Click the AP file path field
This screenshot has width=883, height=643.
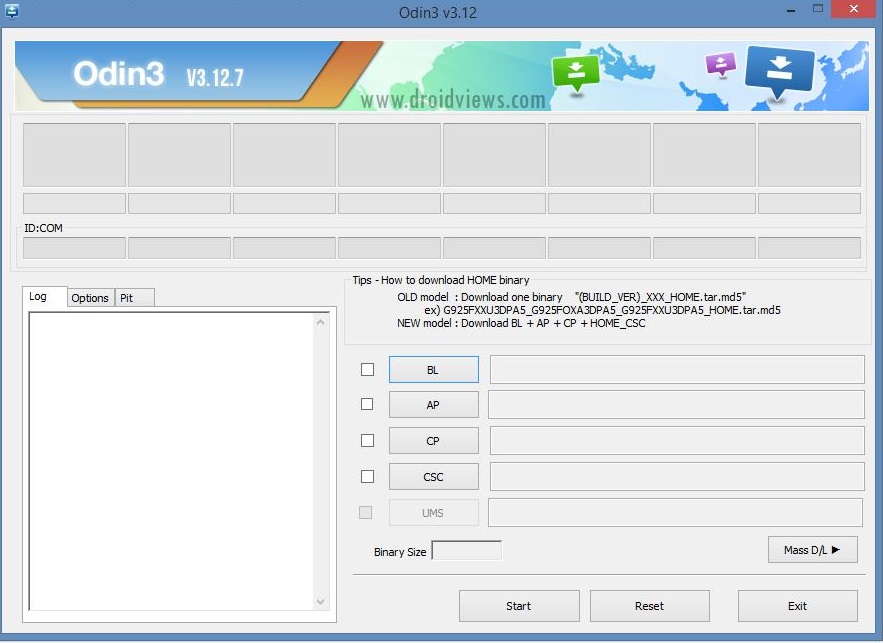pyautogui.click(x=676, y=404)
